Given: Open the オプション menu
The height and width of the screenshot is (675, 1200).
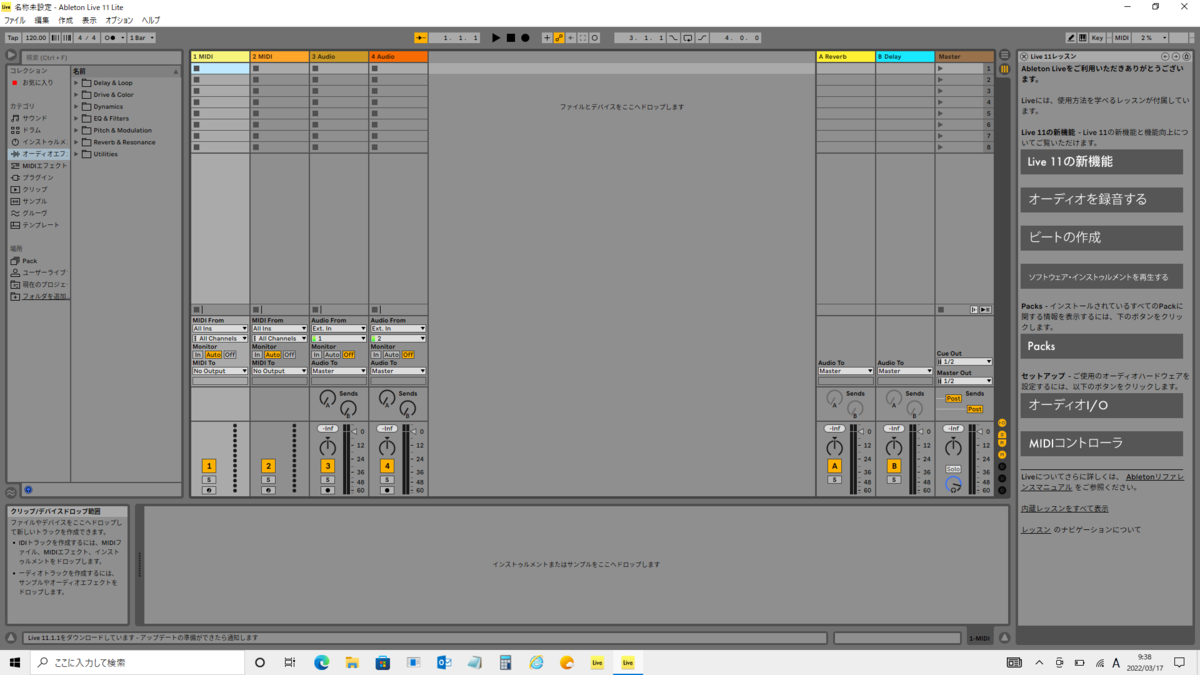Looking at the screenshot, I should point(119,20).
